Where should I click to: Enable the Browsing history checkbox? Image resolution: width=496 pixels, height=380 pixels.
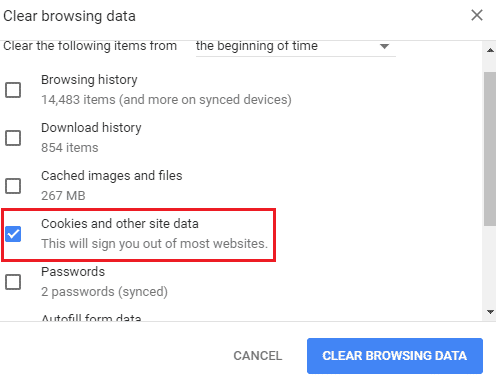pyautogui.click(x=13, y=90)
